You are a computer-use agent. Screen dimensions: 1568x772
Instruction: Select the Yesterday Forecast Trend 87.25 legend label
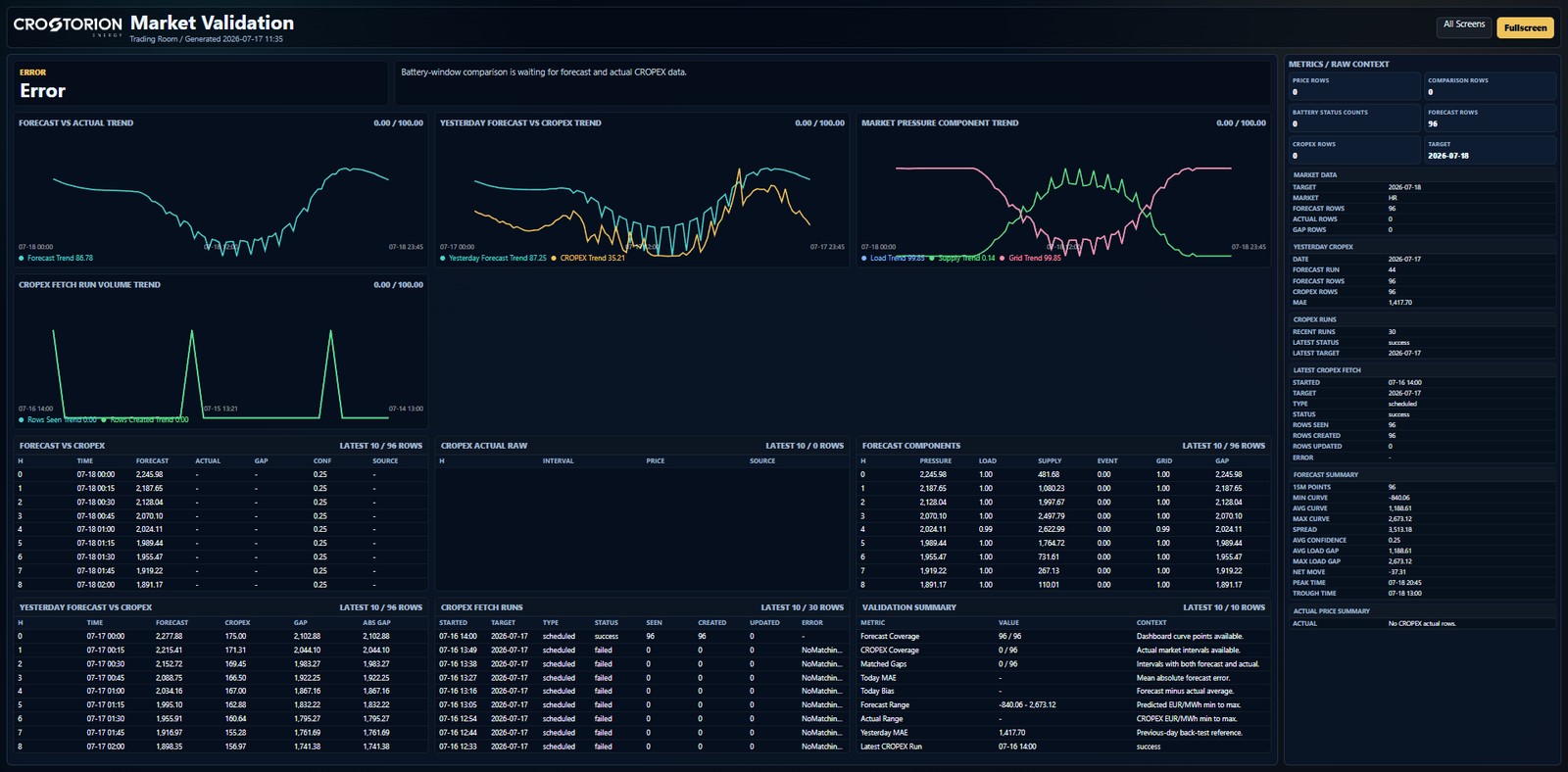coord(497,259)
